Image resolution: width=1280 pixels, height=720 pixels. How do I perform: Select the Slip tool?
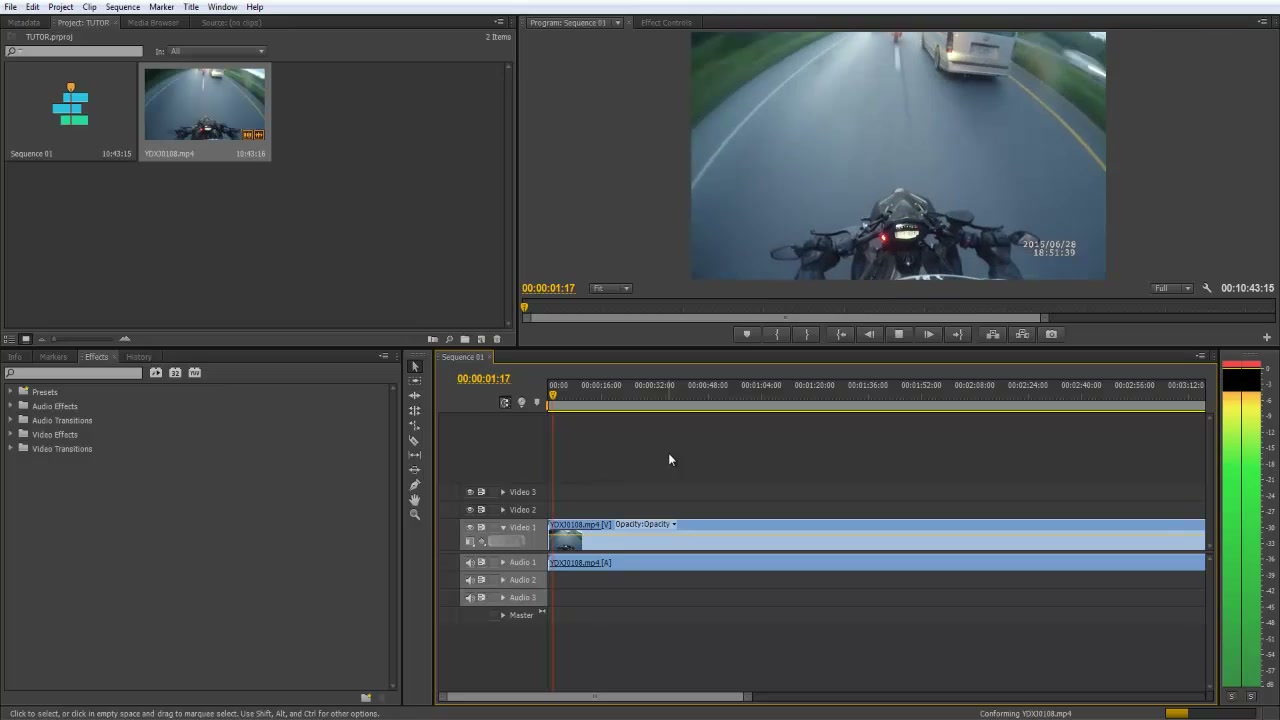click(415, 455)
